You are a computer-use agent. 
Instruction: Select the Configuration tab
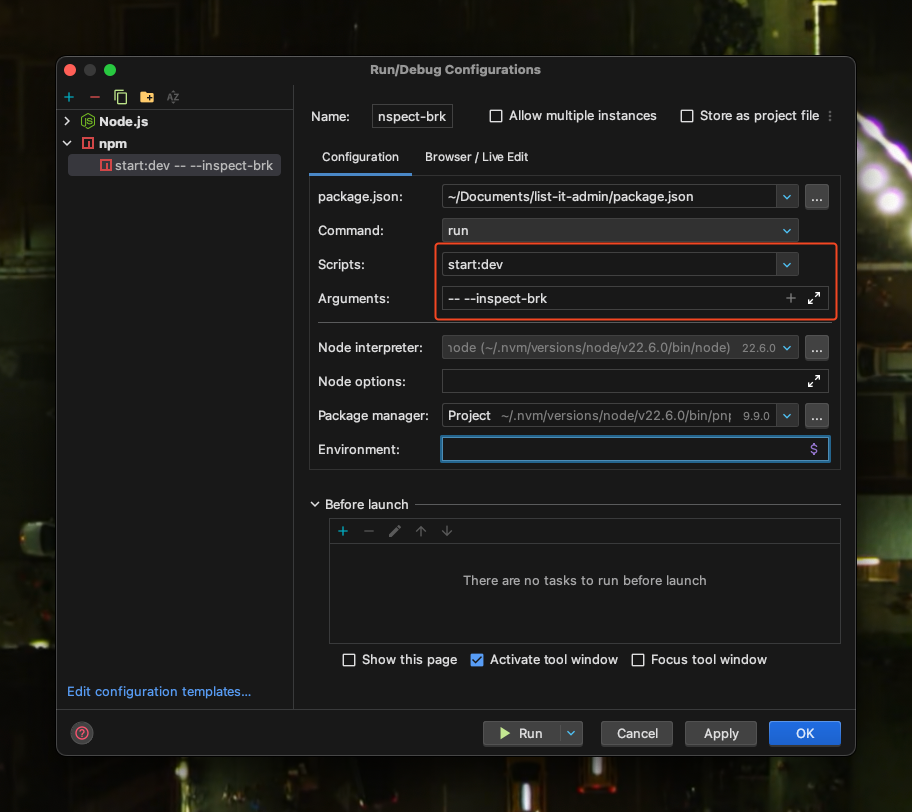[360, 157]
